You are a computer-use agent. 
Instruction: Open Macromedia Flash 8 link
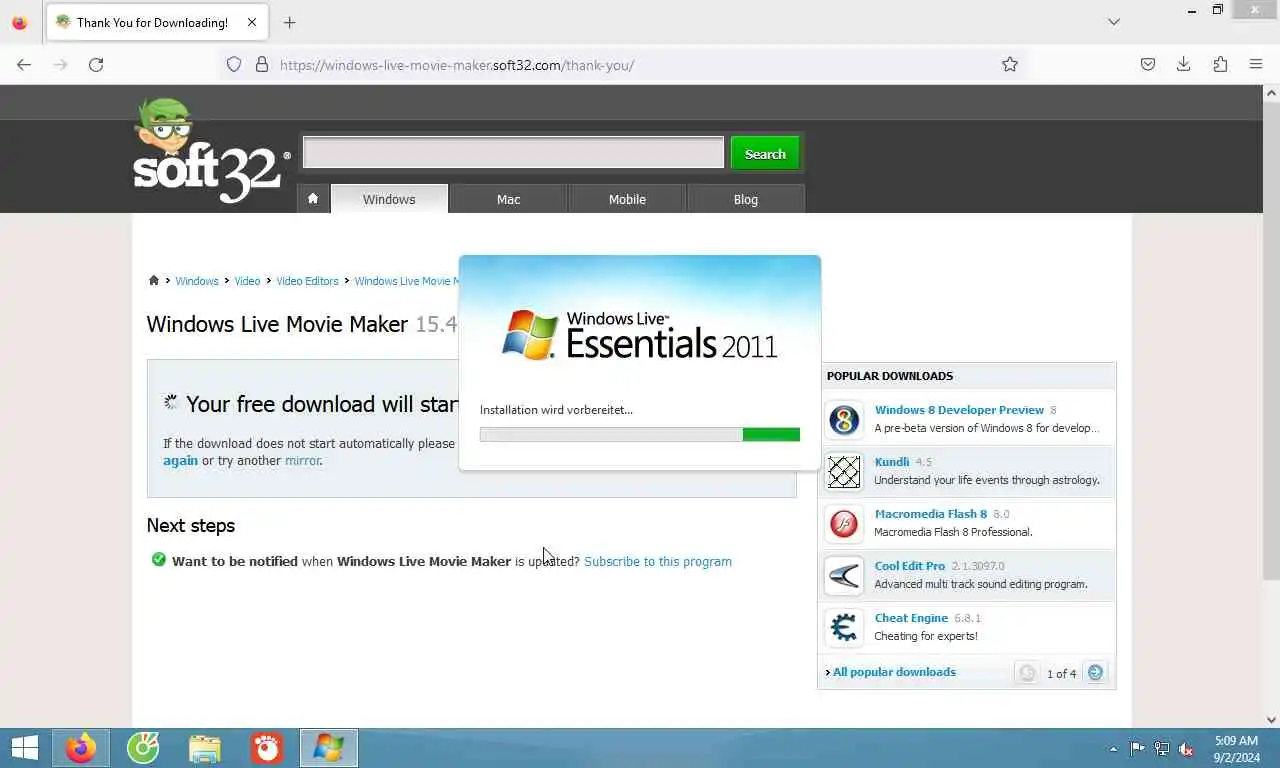point(931,514)
